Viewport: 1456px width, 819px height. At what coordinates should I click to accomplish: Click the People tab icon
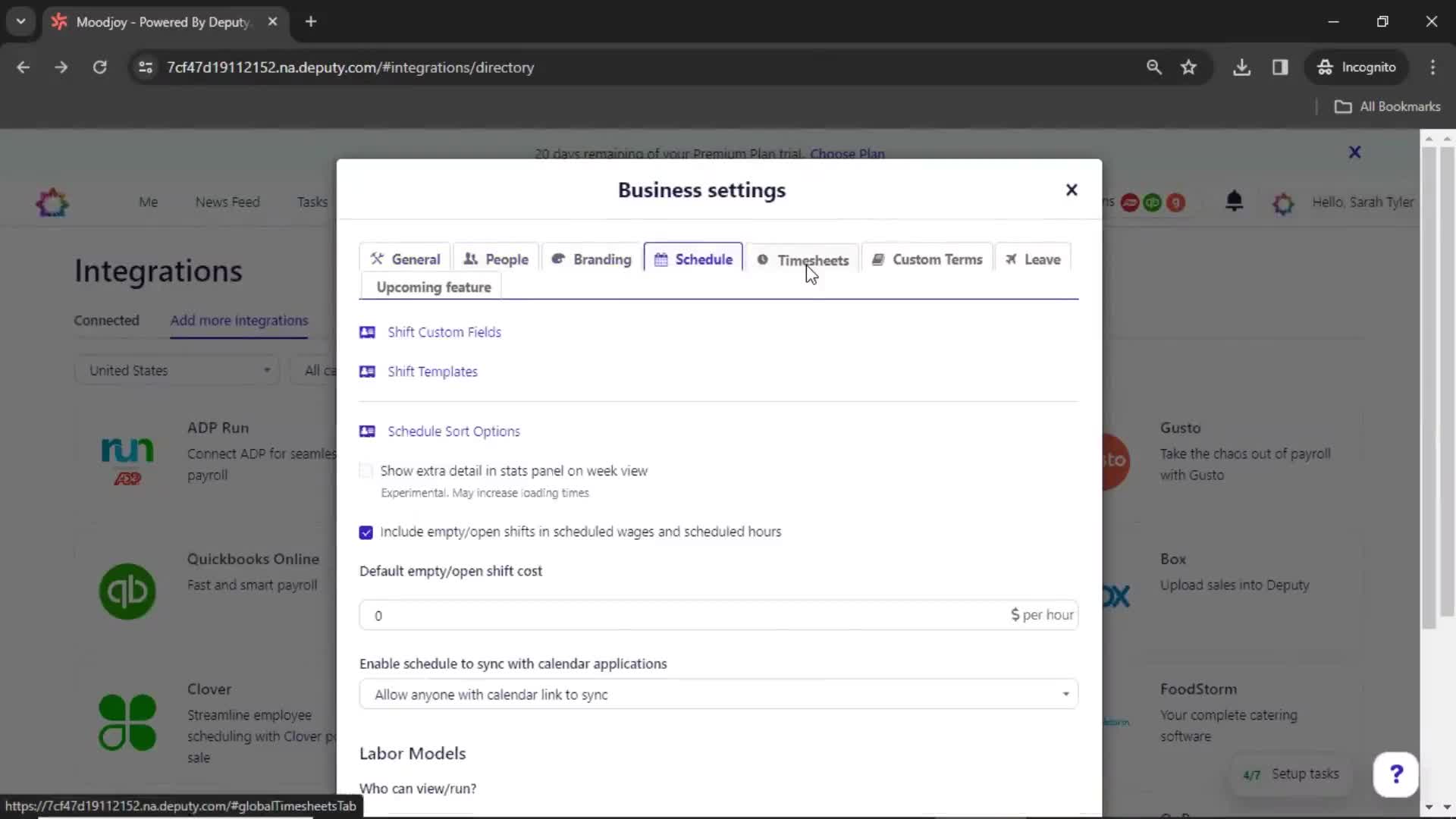(x=469, y=259)
